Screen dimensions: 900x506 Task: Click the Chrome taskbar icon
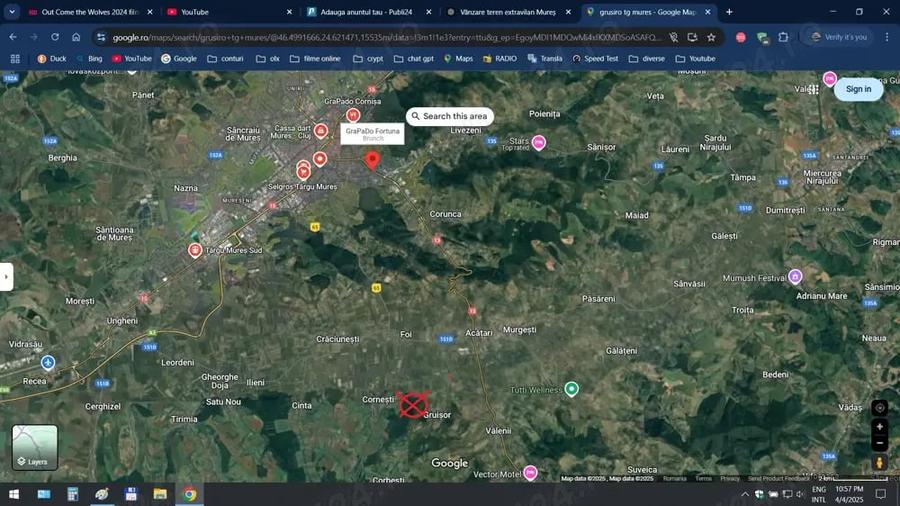[189, 494]
